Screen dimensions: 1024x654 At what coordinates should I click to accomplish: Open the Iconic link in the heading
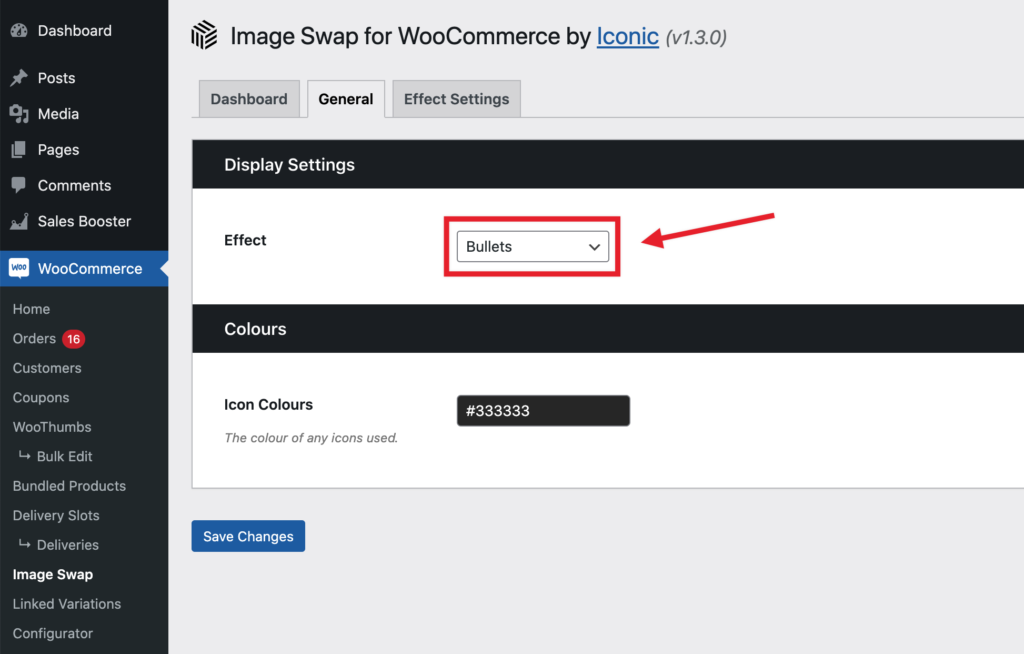[x=628, y=36]
